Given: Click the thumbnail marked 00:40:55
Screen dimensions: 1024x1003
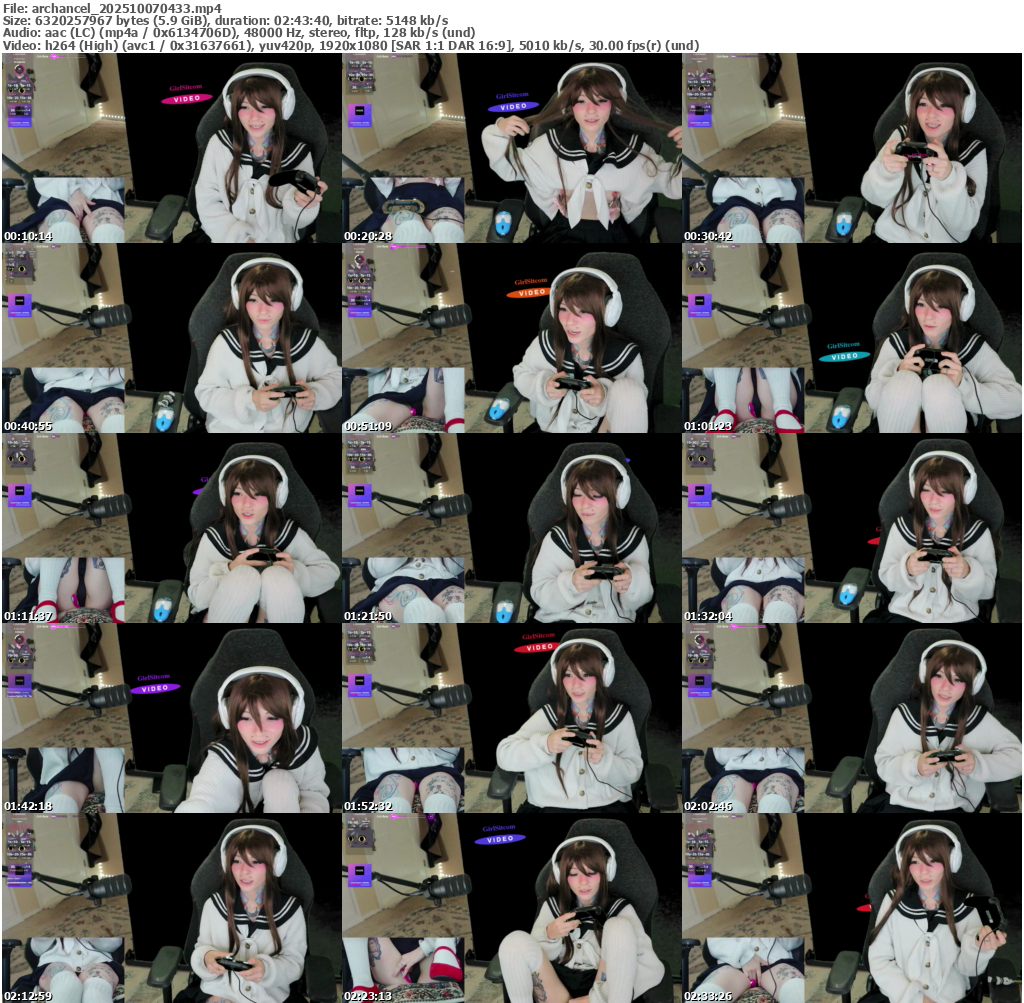Looking at the screenshot, I should tap(171, 338).
